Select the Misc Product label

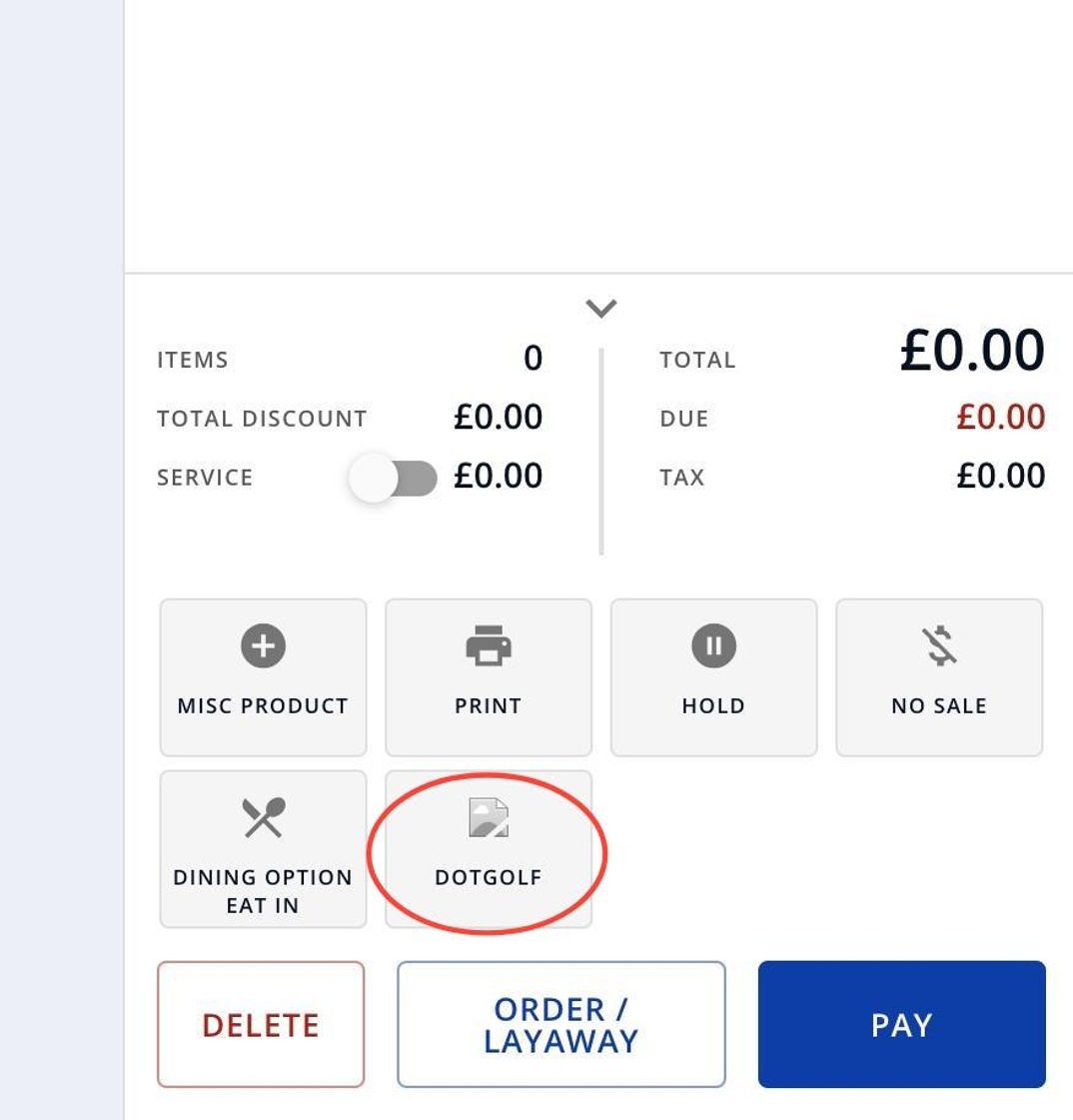[263, 705]
